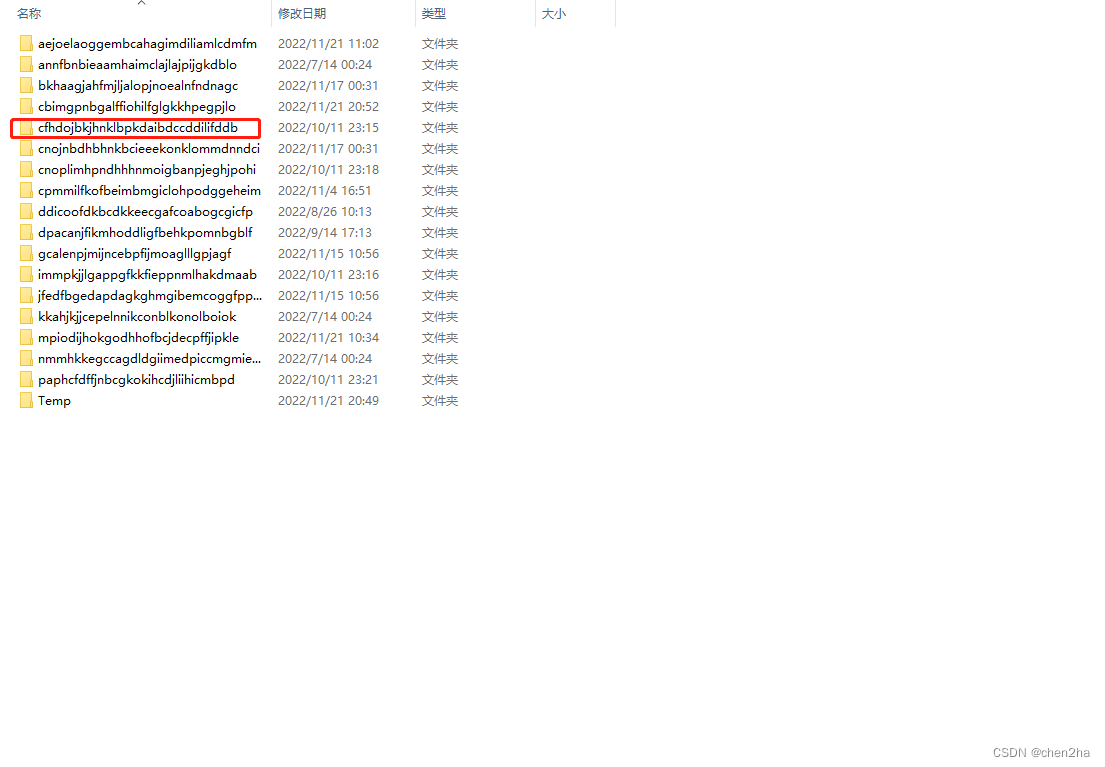The image size is (1105, 767).
Task: Select folder name kkahjkjjcepelnnikconblkonolboiok
Action: (137, 317)
